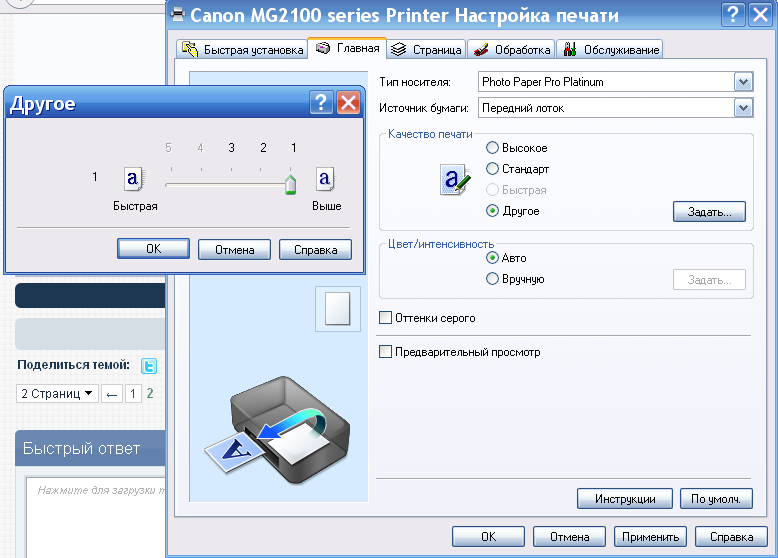The width and height of the screenshot is (778, 558).
Task: Close the Другое dialog
Action: [348, 103]
